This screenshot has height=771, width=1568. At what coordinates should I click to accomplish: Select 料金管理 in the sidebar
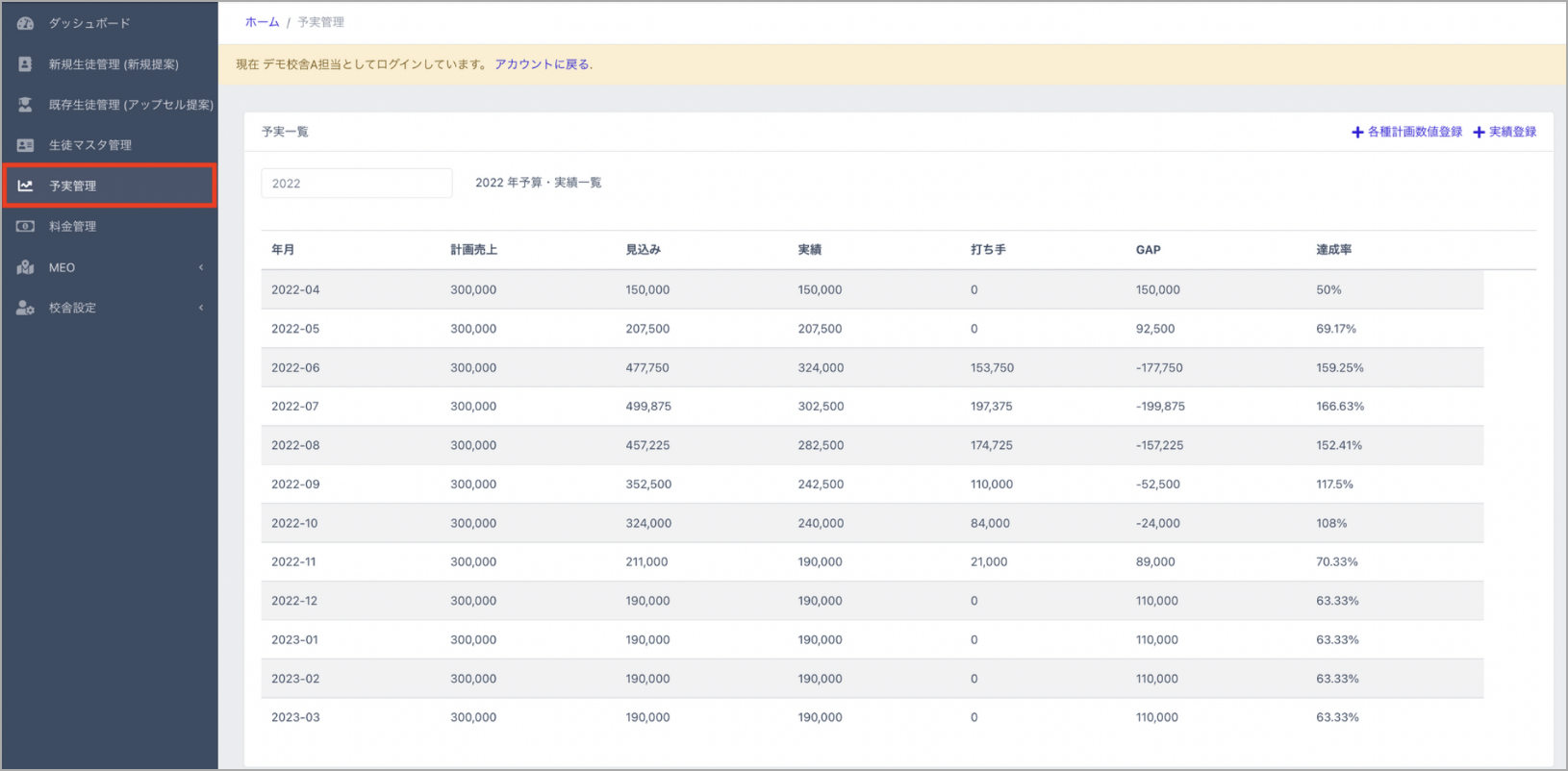(73, 227)
